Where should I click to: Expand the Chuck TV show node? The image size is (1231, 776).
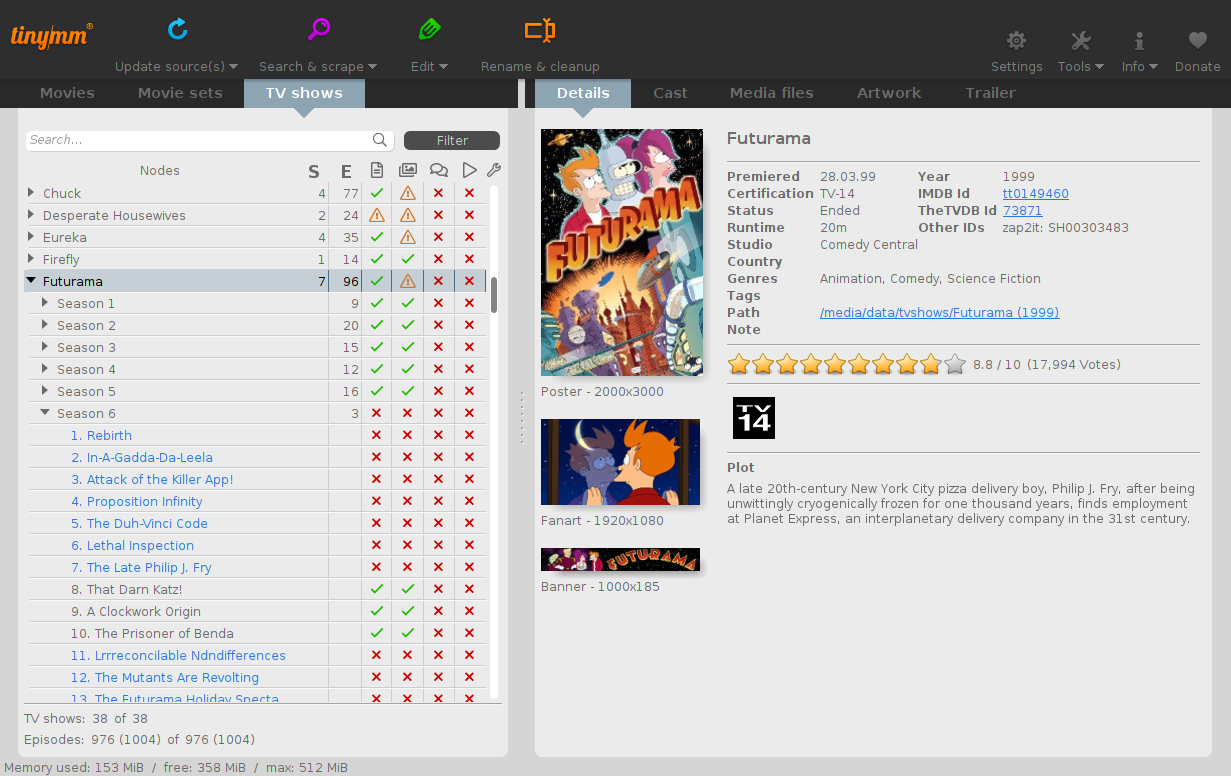click(x=31, y=193)
